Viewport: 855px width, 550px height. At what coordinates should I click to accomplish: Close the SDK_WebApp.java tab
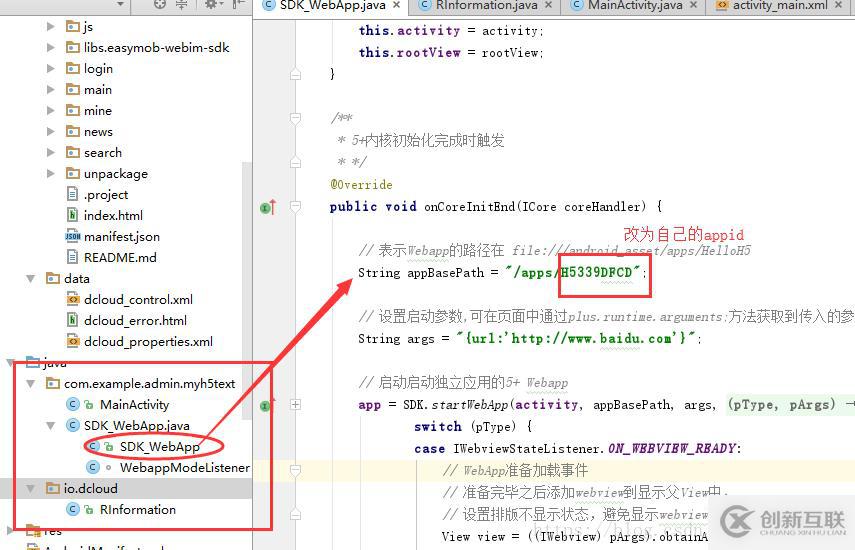tap(396, 5)
